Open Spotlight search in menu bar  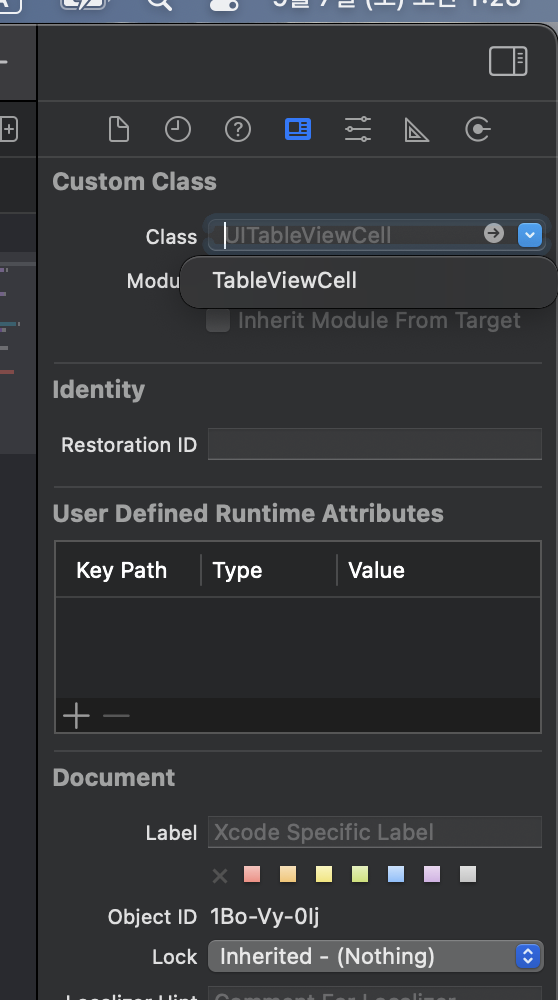(159, 4)
